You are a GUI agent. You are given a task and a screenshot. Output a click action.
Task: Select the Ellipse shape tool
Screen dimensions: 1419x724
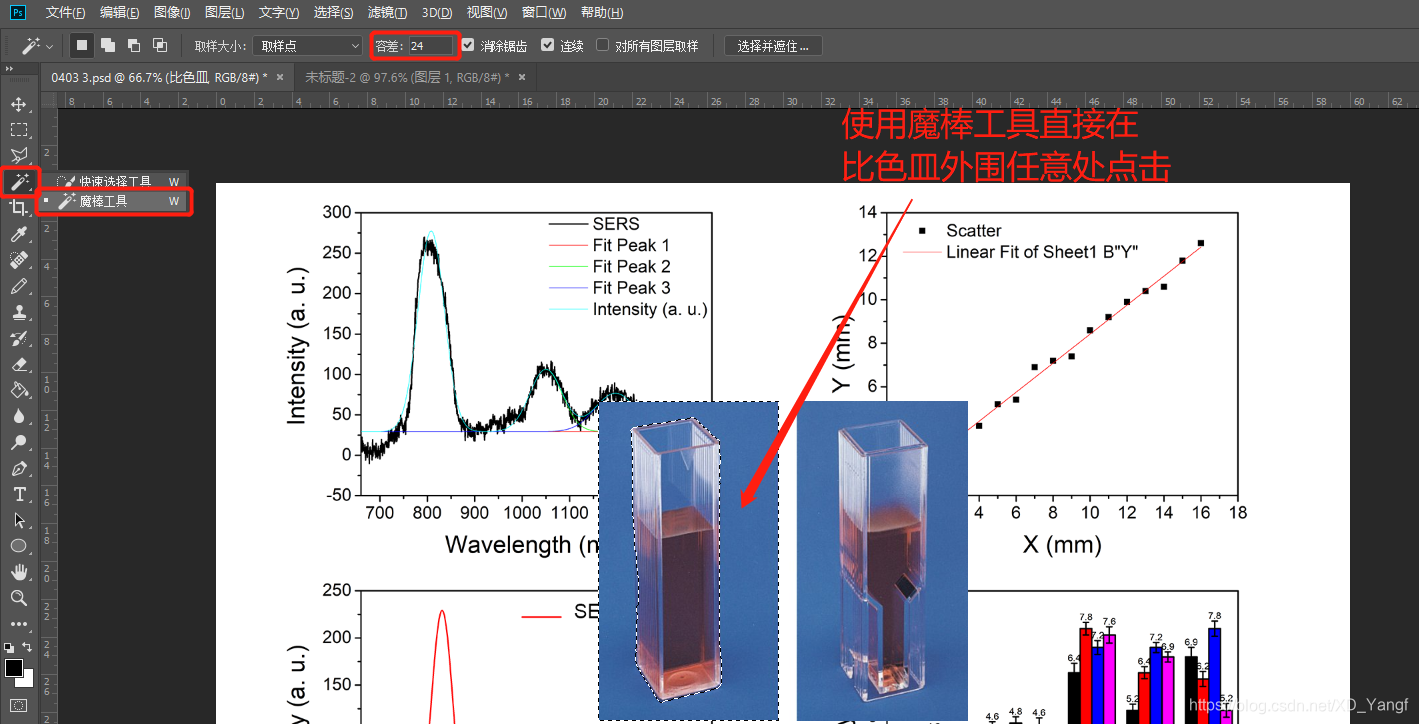[x=18, y=546]
